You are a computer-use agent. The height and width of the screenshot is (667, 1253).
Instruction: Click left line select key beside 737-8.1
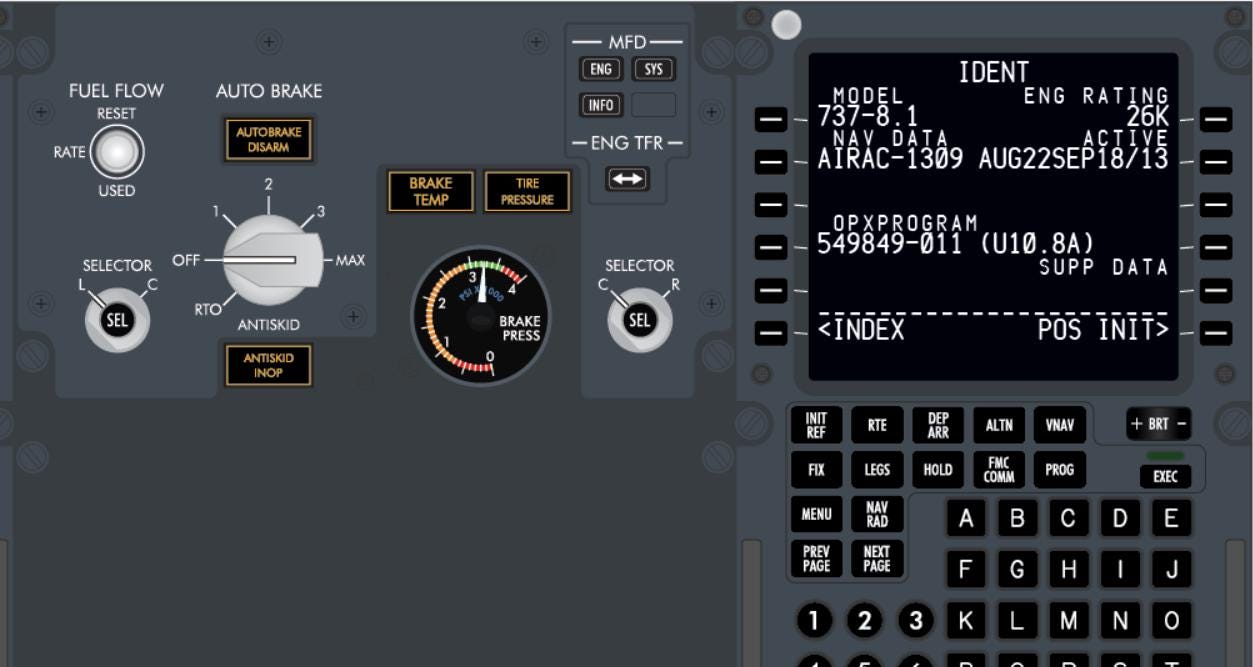(x=770, y=119)
